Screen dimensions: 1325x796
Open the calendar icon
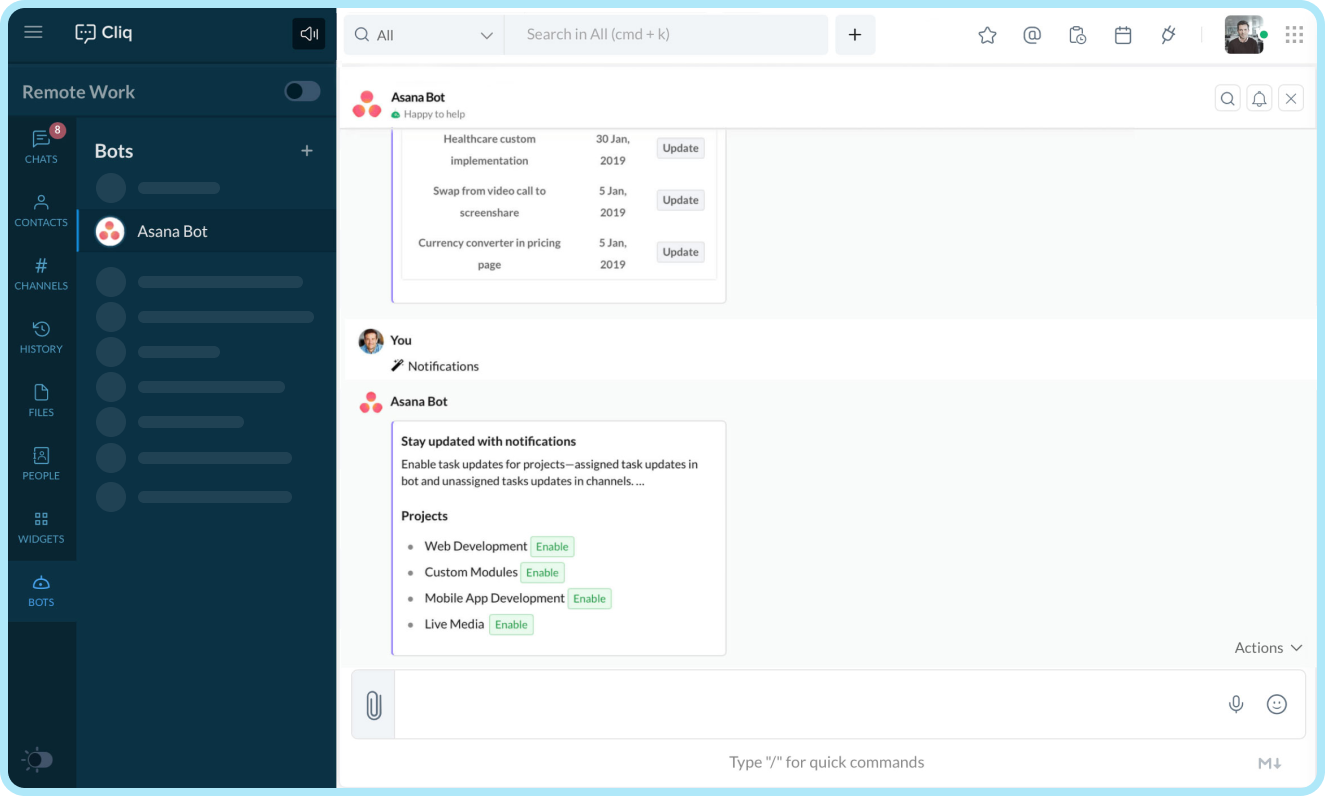1123,35
